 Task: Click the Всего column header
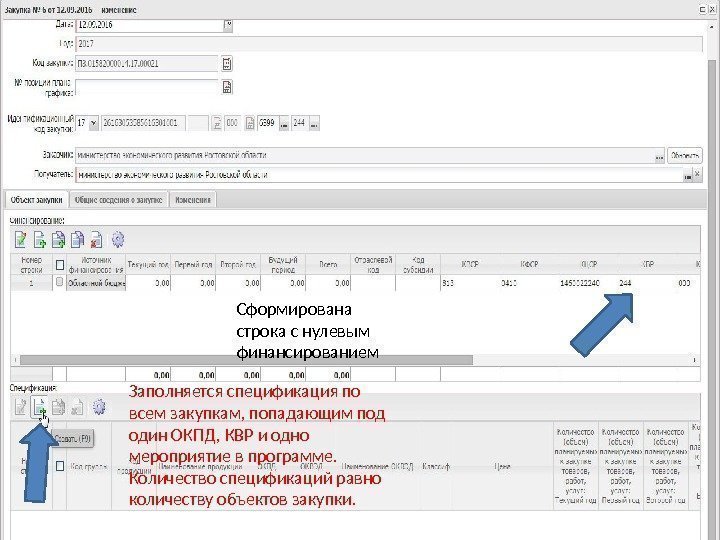[328, 265]
